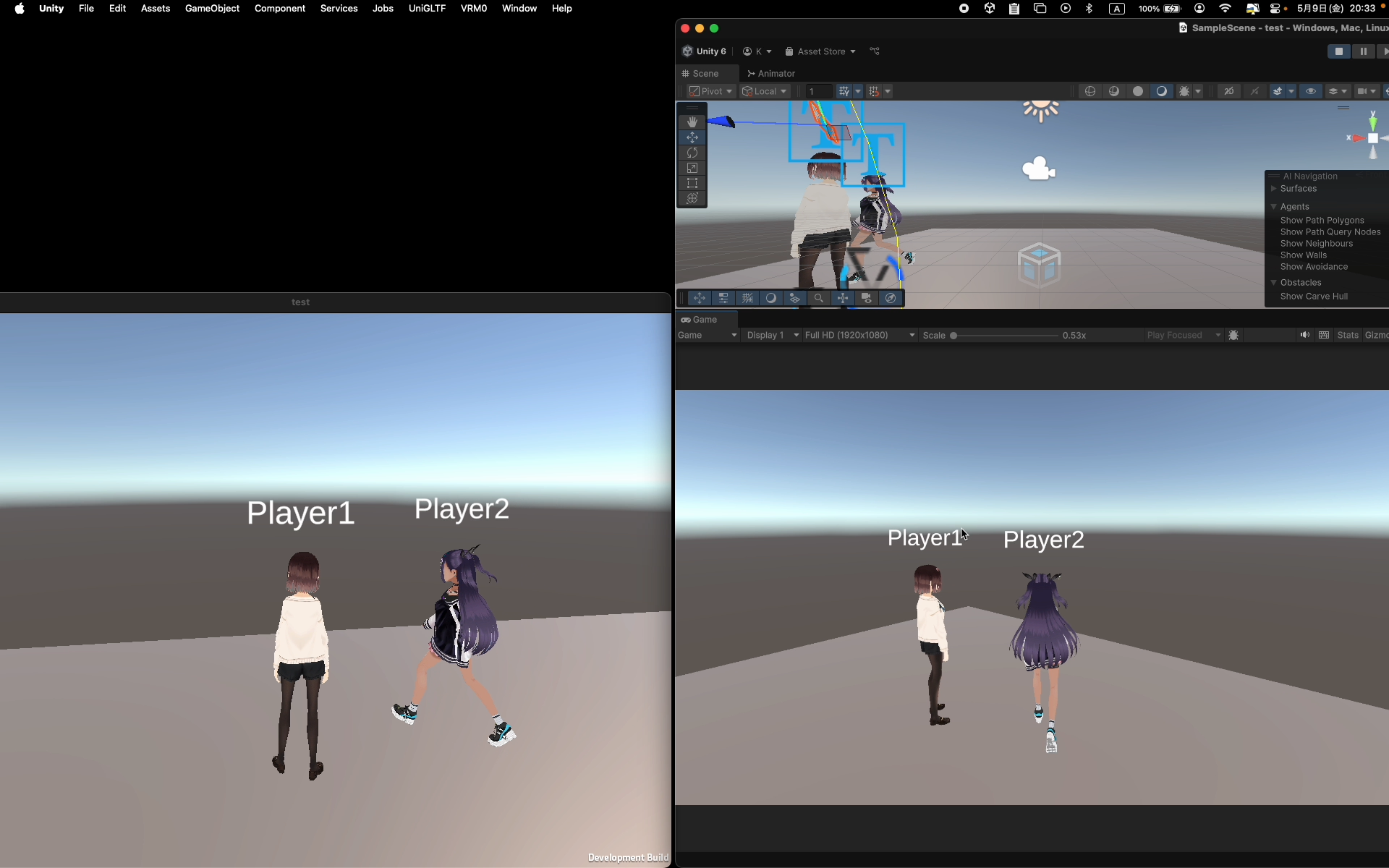
Task: Open the Play Focused dropdown
Action: (x=1184, y=335)
